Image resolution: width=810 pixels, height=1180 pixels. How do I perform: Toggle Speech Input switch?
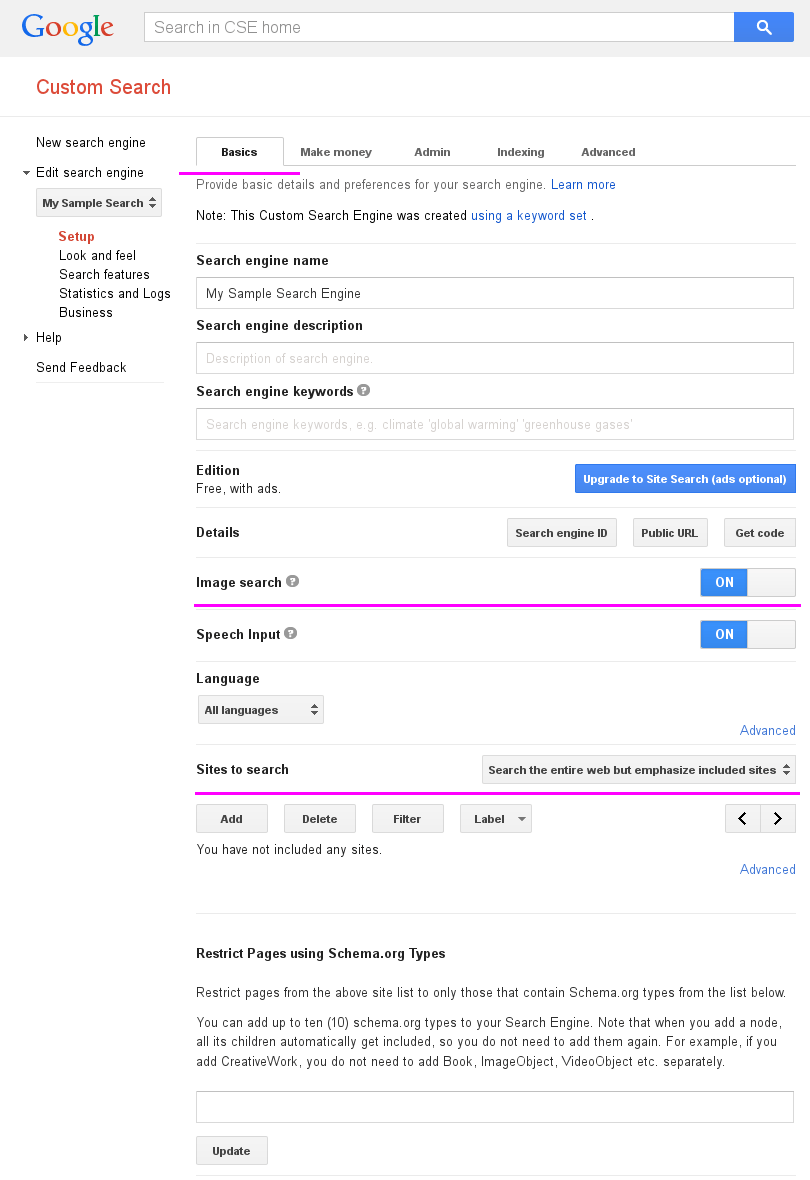point(748,634)
